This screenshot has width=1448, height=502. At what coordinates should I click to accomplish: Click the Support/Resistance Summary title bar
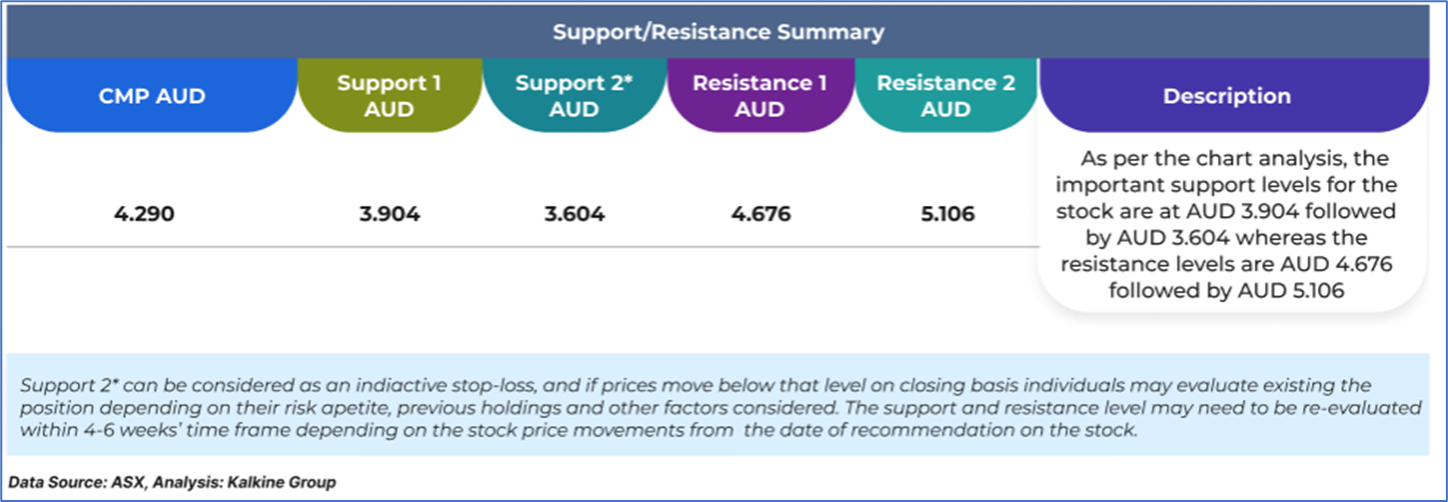pyautogui.click(x=718, y=32)
